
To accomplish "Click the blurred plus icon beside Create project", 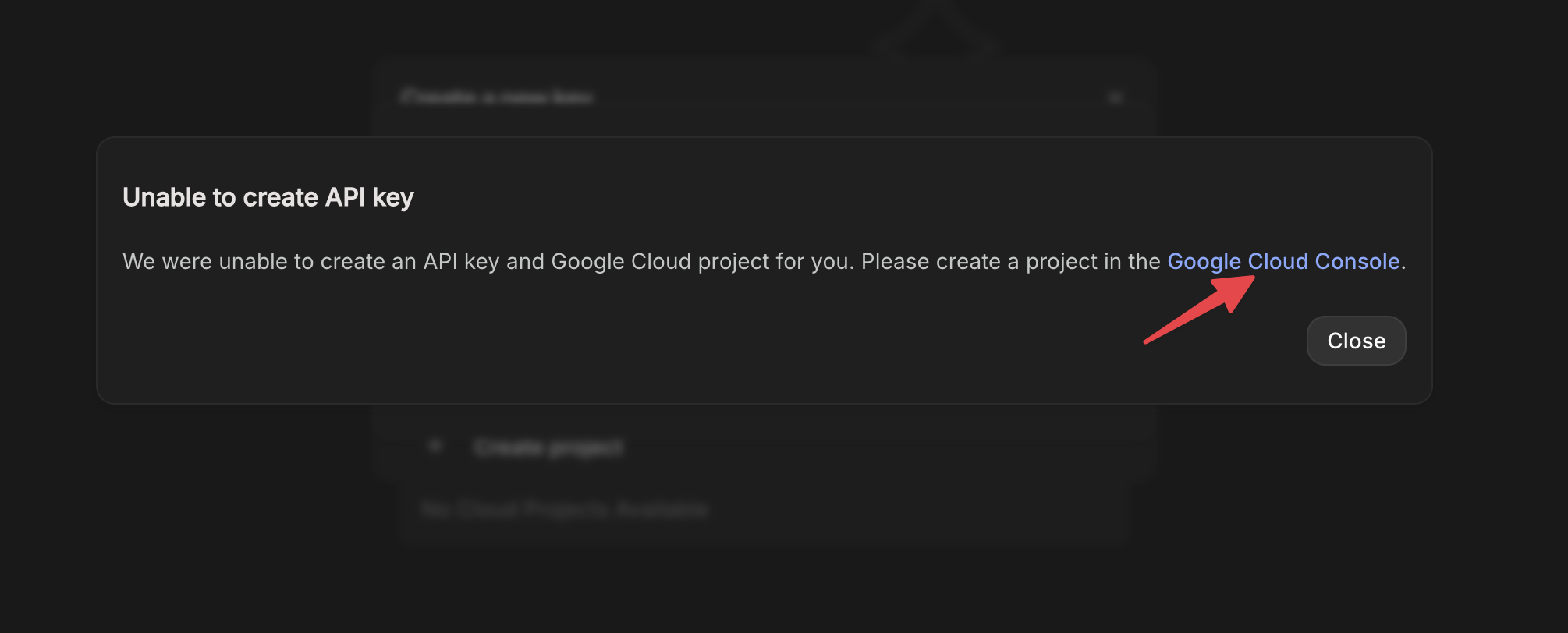I will point(435,447).
